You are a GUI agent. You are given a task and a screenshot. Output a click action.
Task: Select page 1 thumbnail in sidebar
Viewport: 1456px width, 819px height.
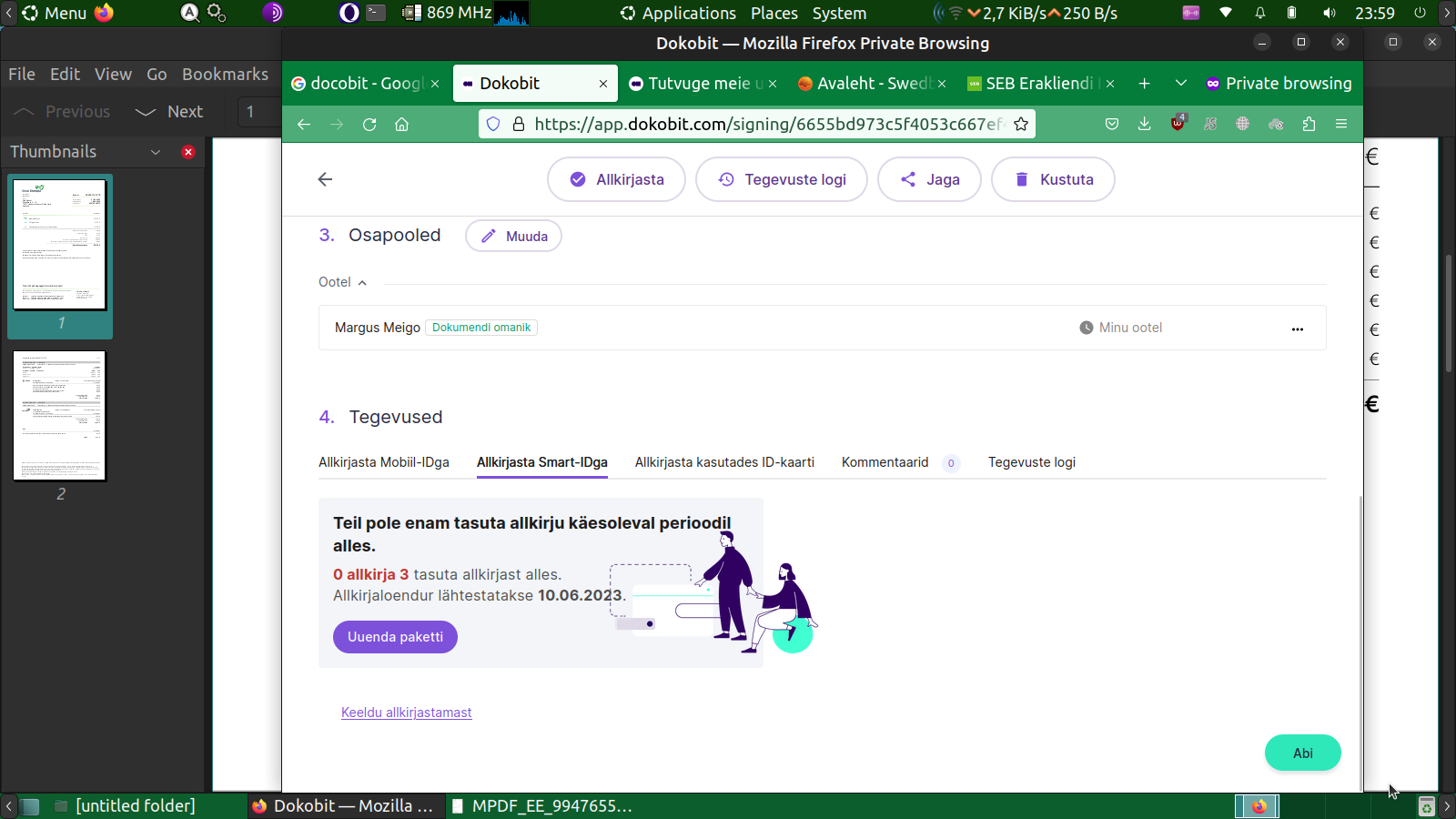pyautogui.click(x=60, y=246)
